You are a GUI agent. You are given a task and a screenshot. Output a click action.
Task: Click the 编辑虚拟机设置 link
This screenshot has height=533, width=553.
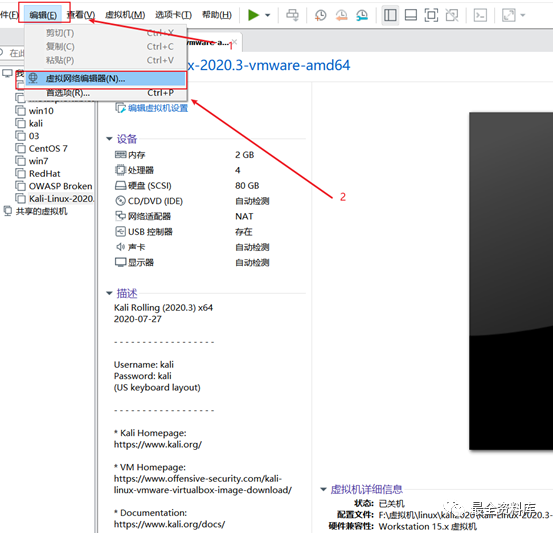pyautogui.click(x=152, y=108)
